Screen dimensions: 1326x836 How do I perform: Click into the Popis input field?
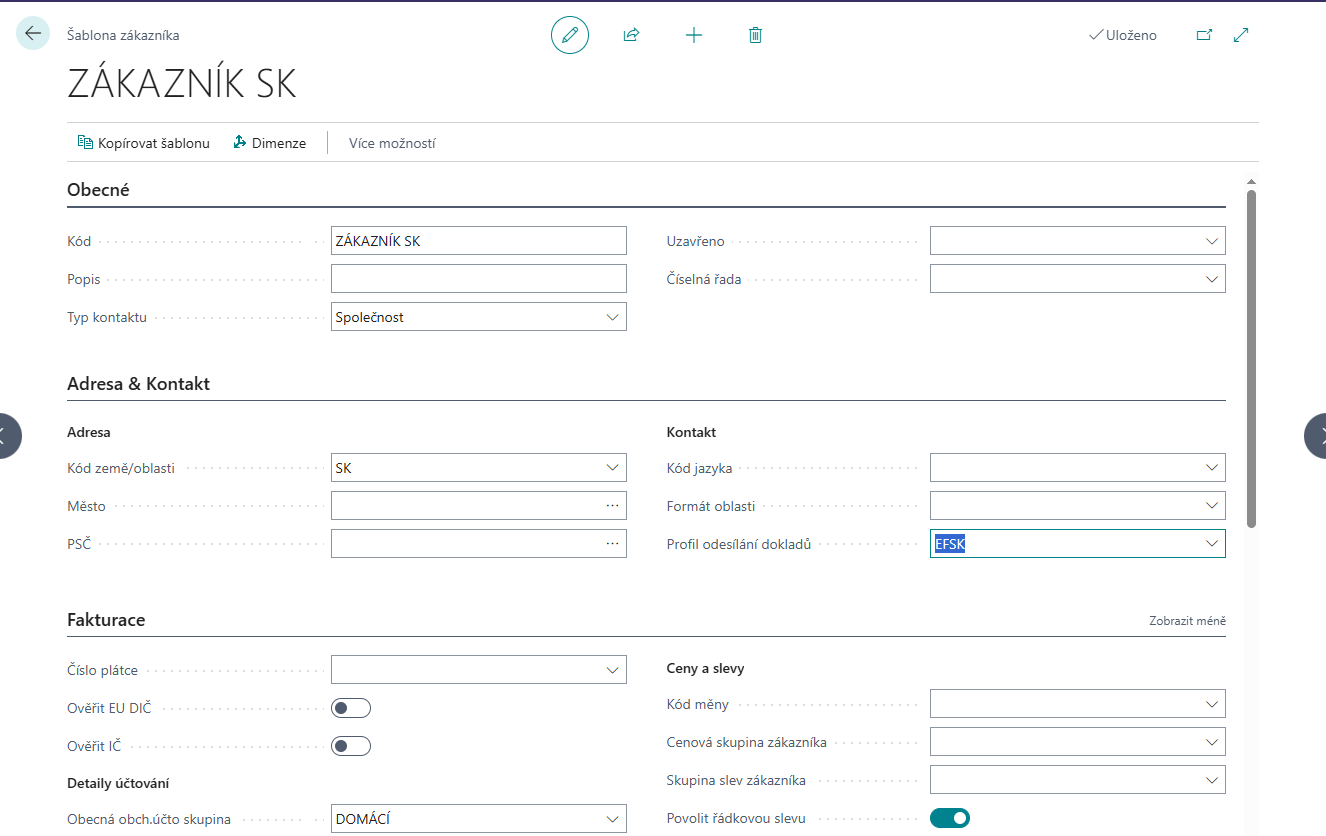[479, 279]
